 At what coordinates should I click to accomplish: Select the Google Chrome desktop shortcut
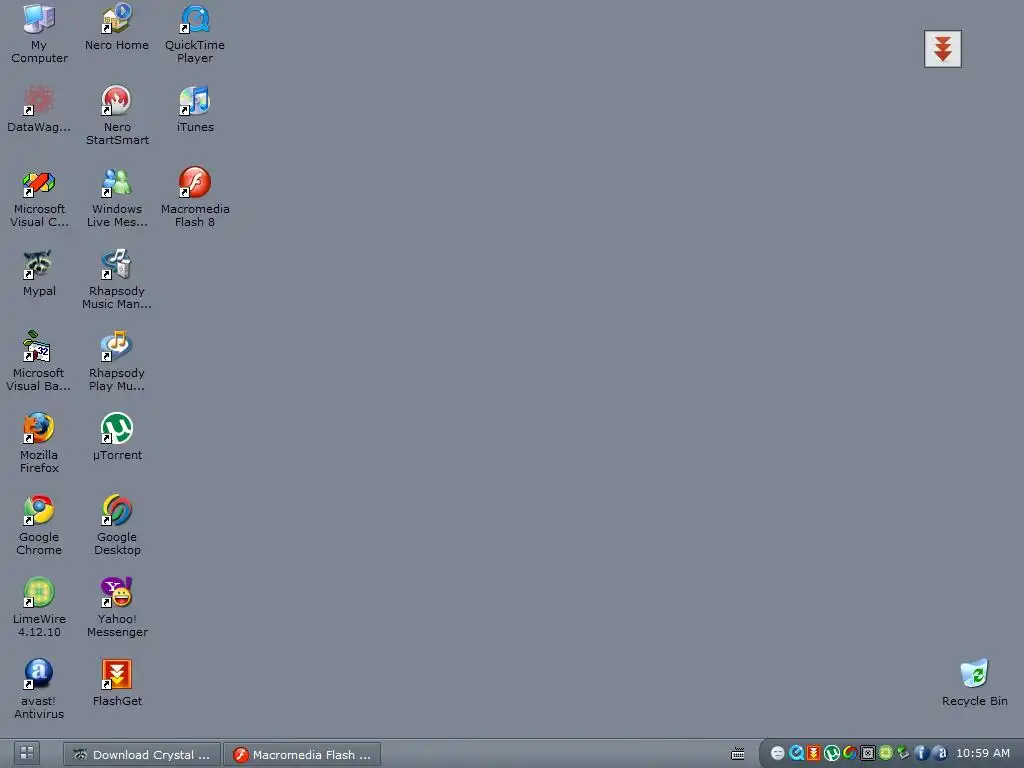click(39, 525)
